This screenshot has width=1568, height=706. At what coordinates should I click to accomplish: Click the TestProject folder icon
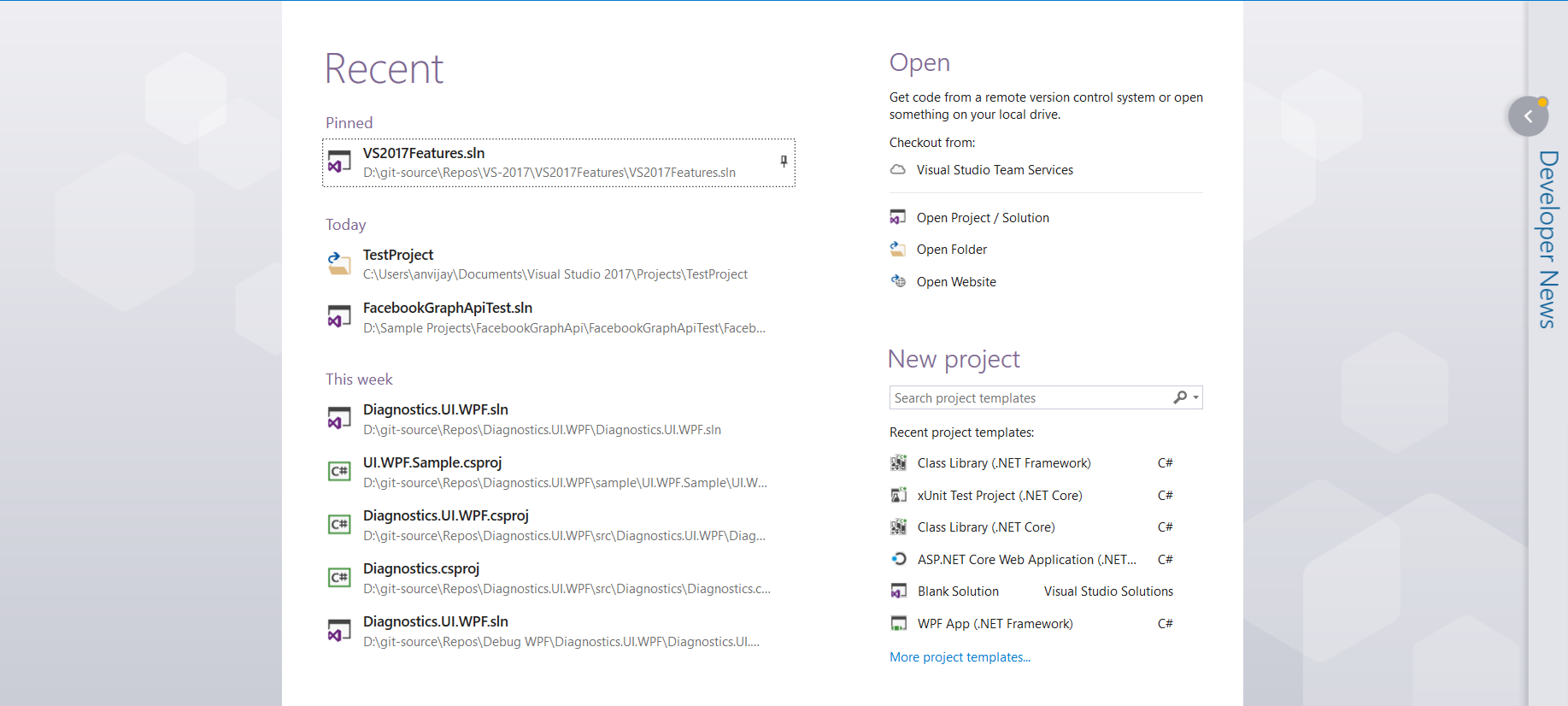point(339,263)
